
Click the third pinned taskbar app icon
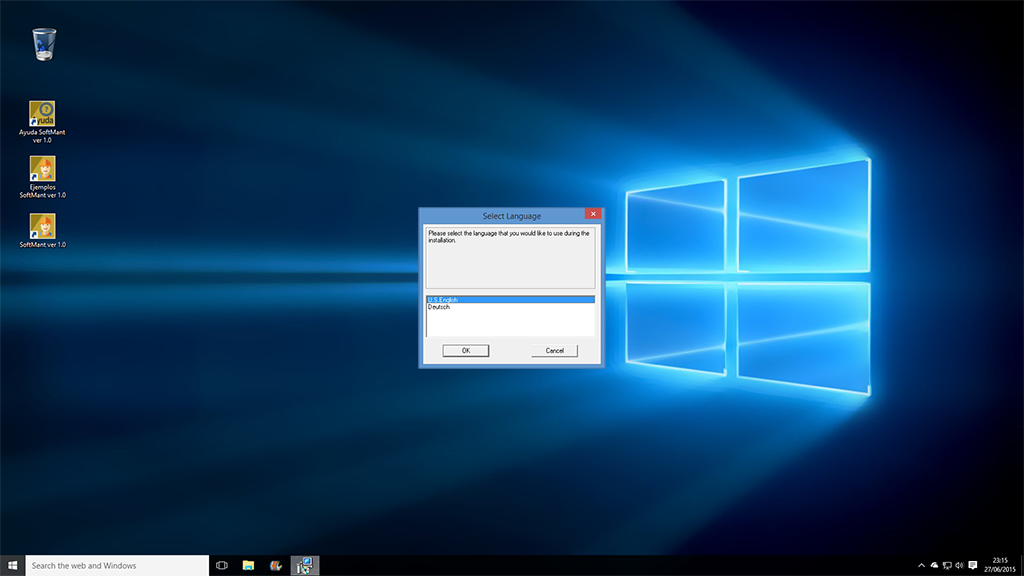276,565
